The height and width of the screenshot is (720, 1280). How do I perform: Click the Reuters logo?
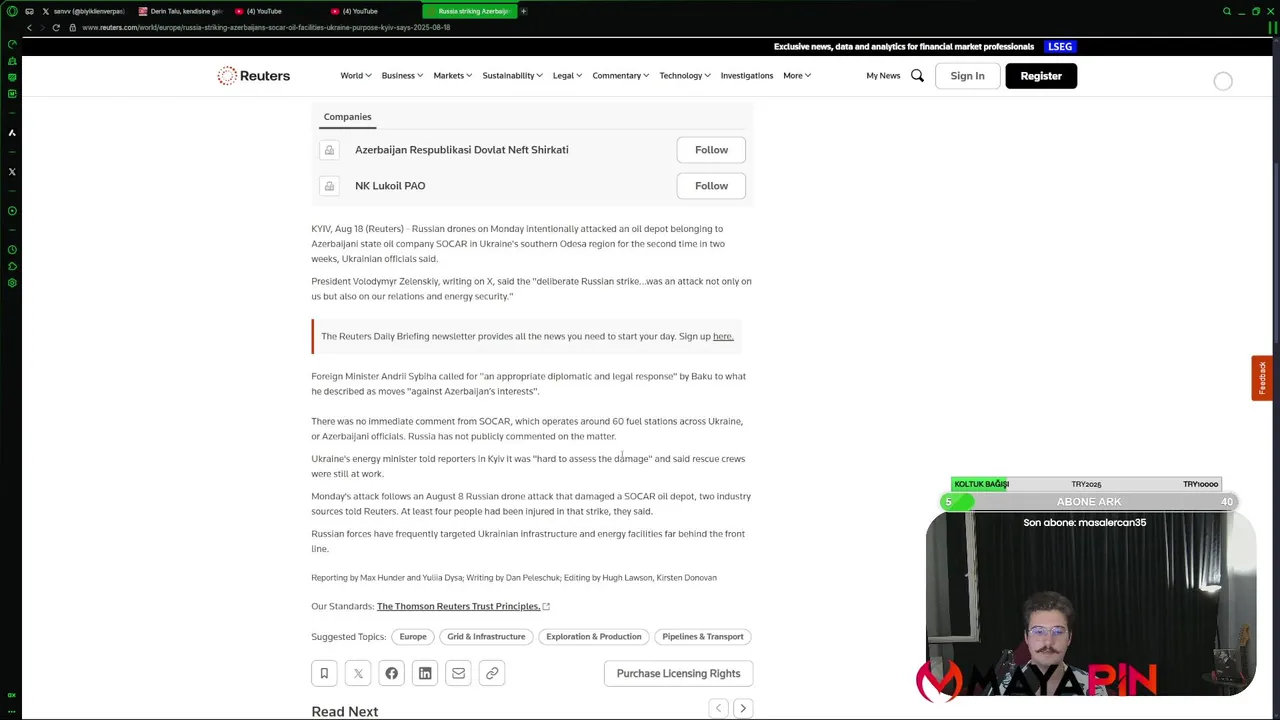(254, 75)
